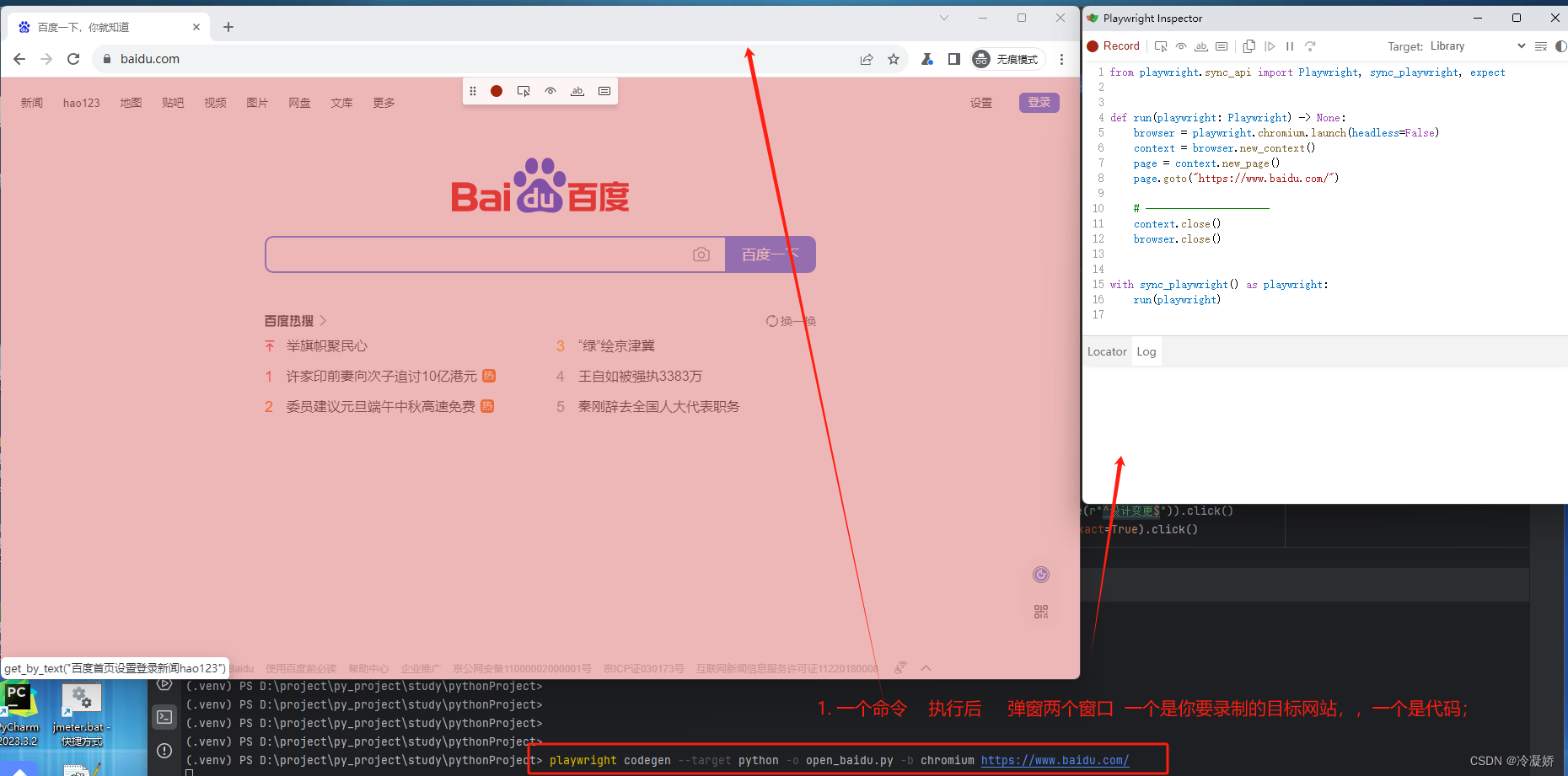
Task: Expand the 更多 nav menu
Action: point(384,103)
